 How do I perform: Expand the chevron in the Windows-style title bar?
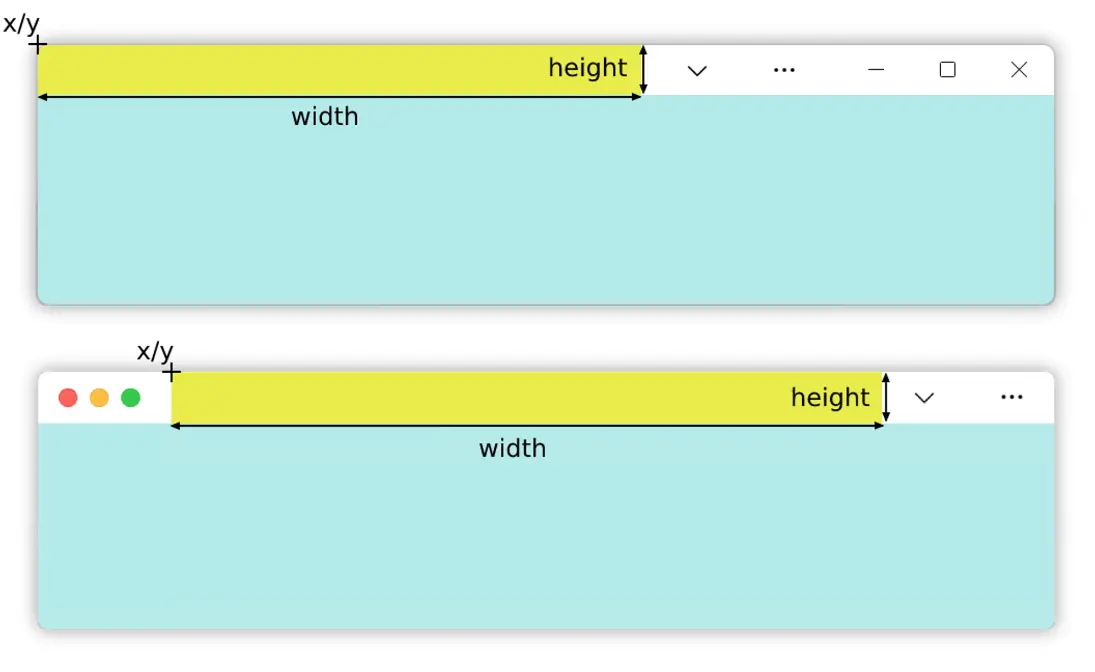pos(697,71)
